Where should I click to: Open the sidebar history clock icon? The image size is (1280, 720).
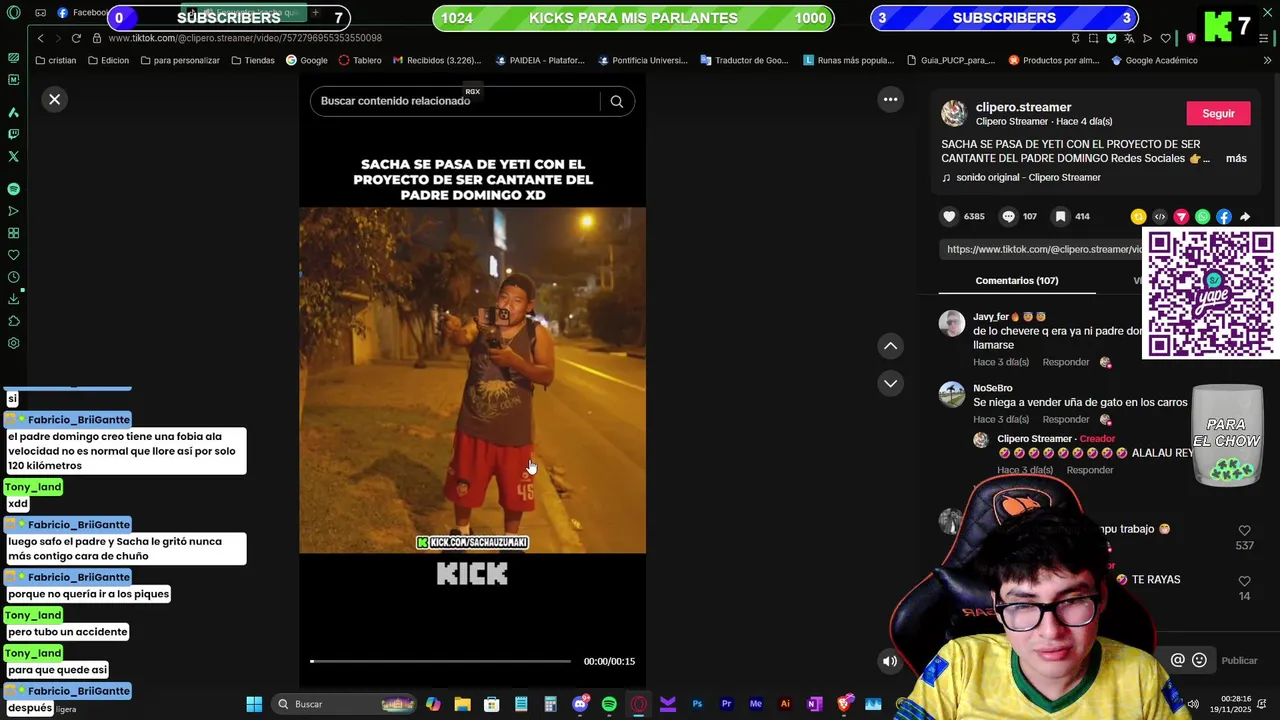(x=13, y=277)
